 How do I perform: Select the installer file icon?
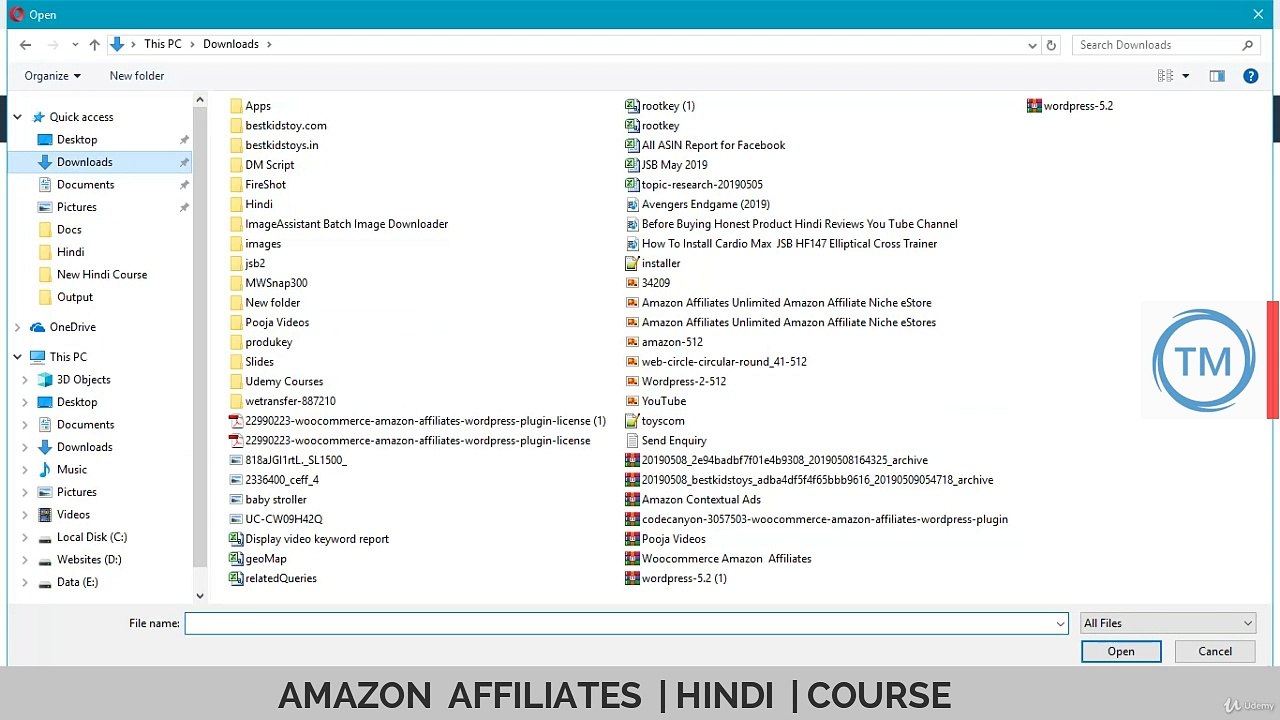pos(632,264)
